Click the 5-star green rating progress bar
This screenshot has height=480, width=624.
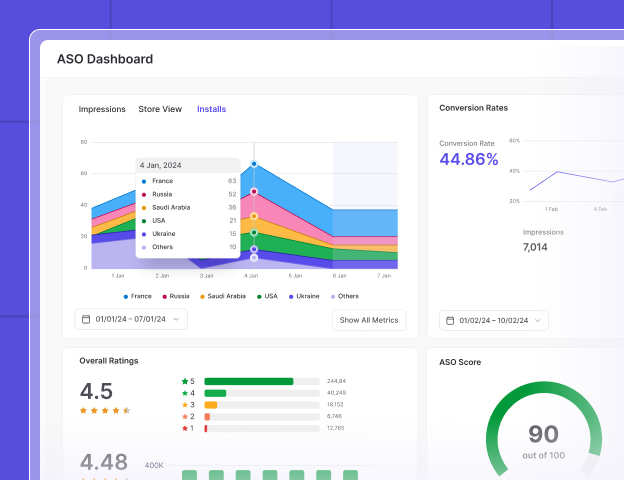[249, 381]
